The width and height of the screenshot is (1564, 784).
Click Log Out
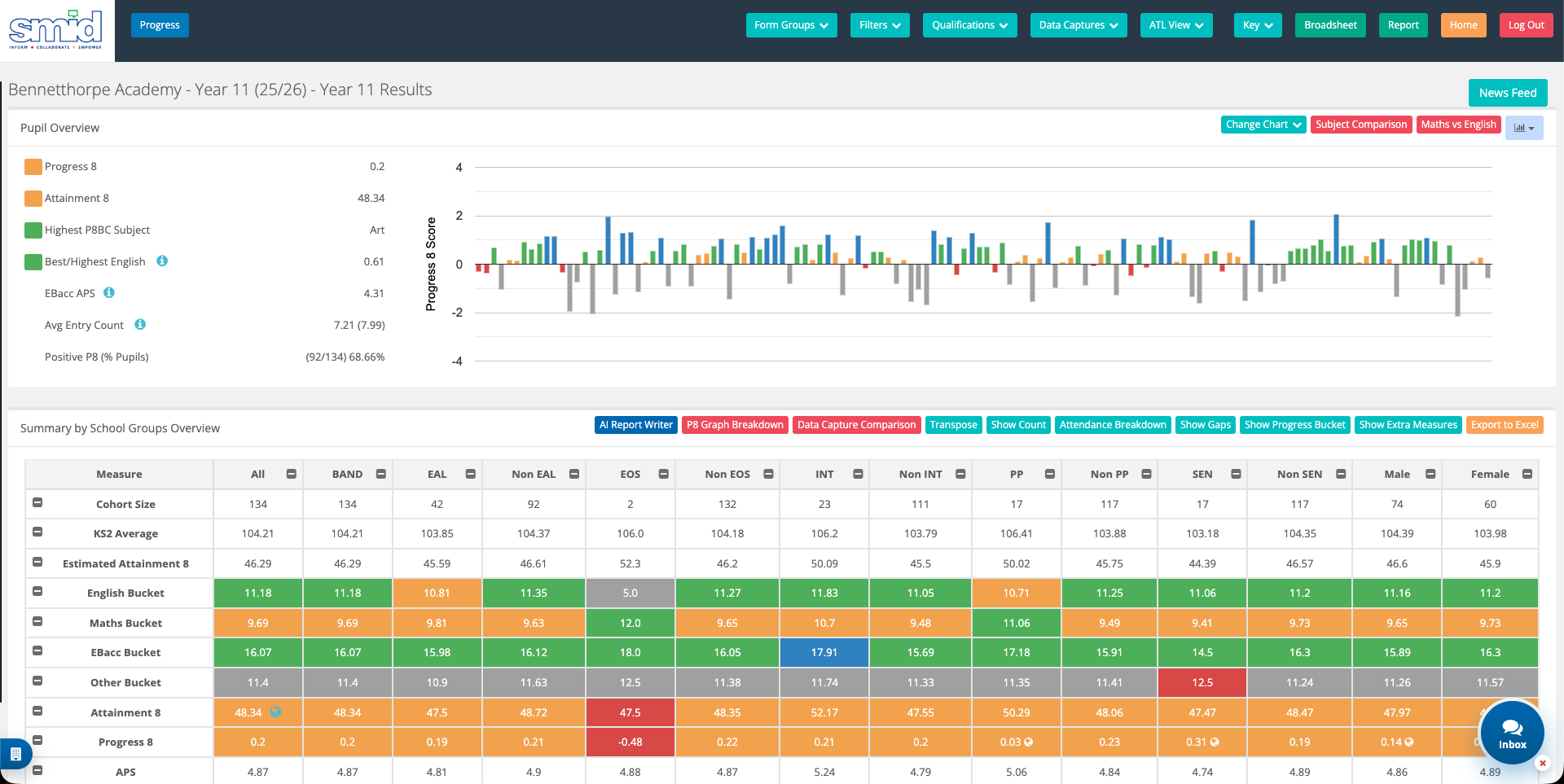pos(1526,25)
